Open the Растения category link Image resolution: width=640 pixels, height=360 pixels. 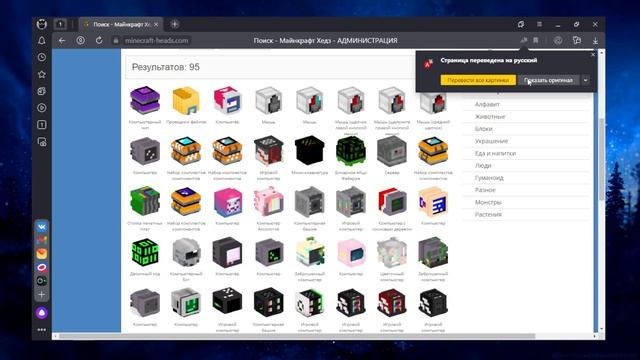(488, 214)
